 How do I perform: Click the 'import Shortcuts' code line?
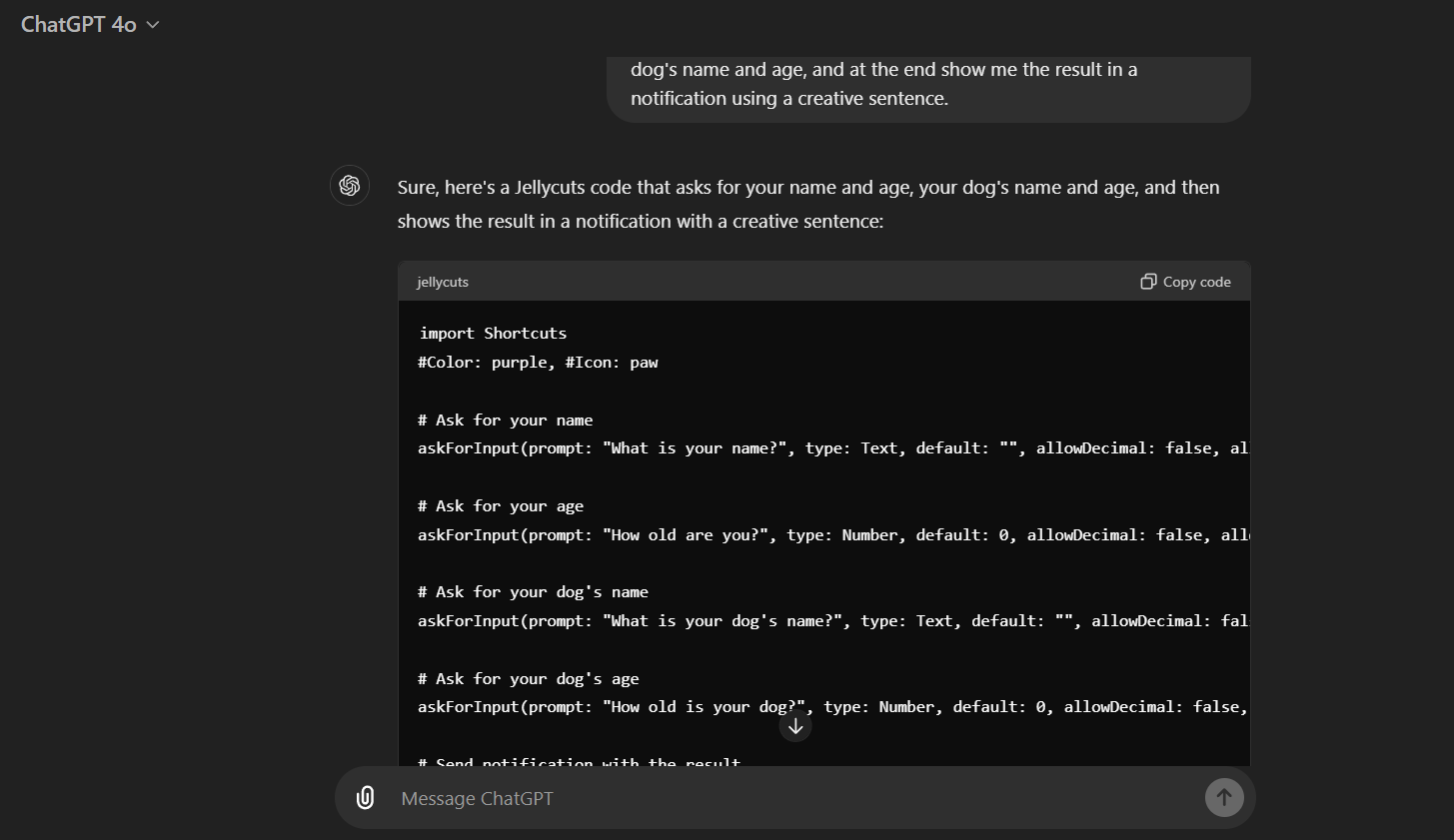[493, 333]
